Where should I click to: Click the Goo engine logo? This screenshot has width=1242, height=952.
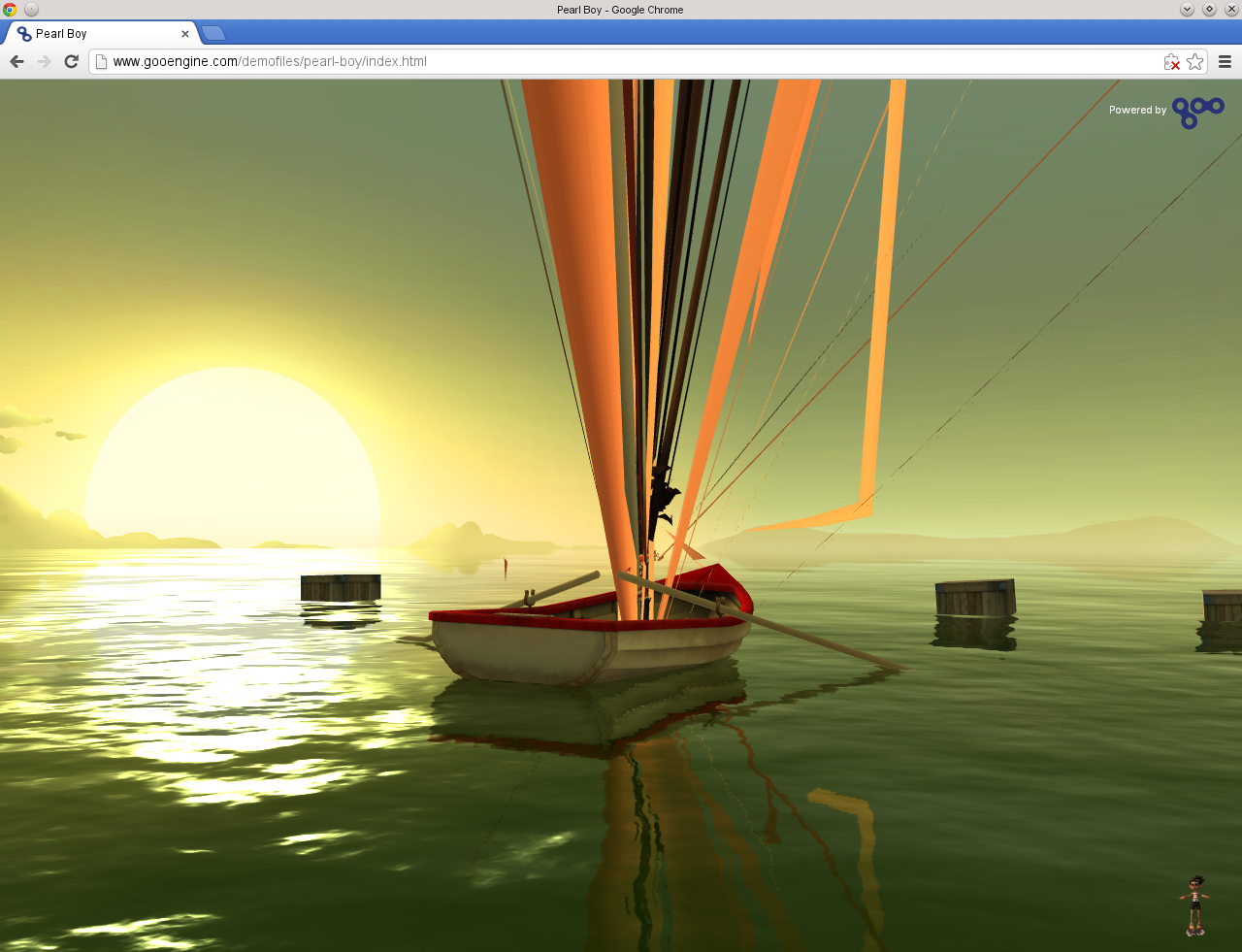pos(1197,112)
